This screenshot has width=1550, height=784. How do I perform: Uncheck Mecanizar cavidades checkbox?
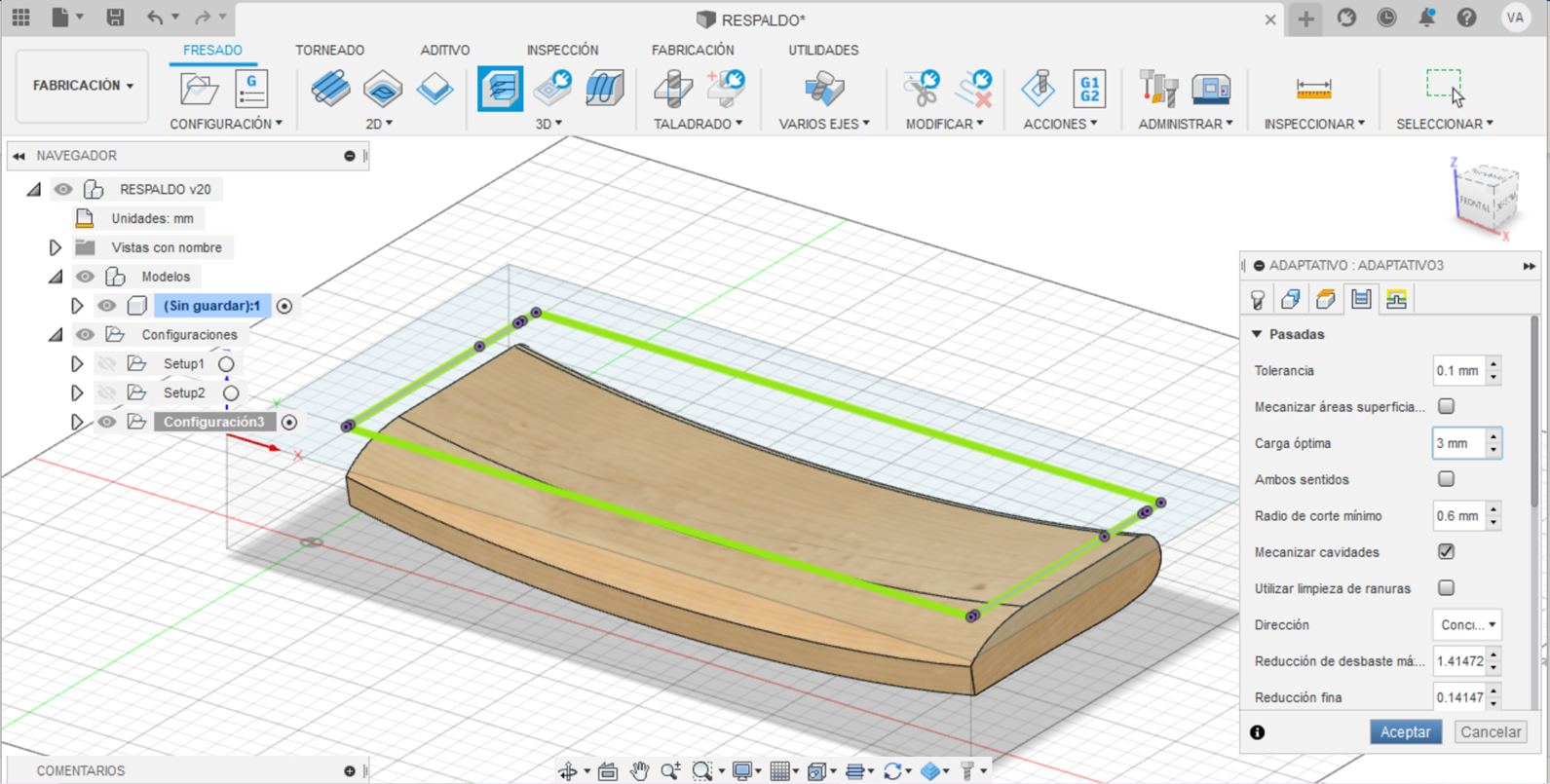[1446, 552]
